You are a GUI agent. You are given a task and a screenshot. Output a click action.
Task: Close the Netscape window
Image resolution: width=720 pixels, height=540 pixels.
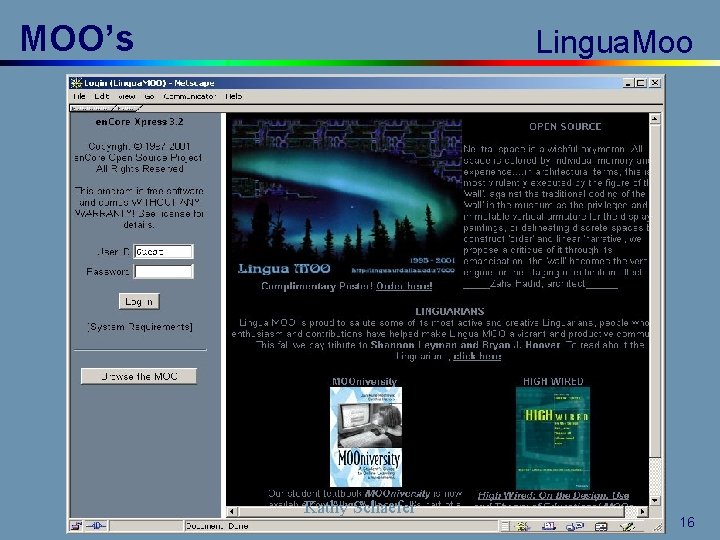point(655,83)
